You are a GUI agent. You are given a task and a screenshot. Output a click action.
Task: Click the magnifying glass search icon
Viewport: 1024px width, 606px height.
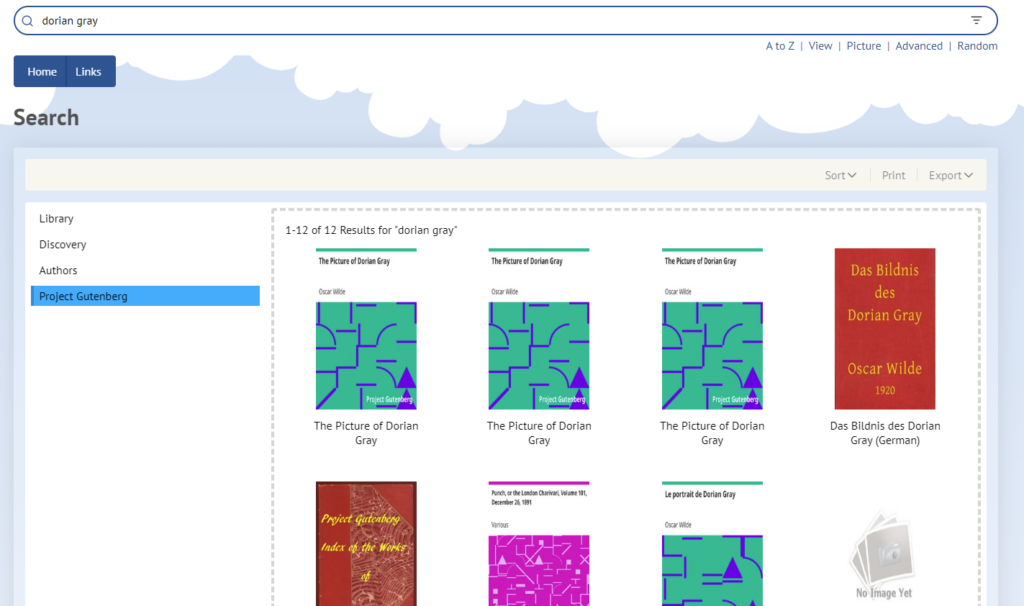[x=28, y=21]
